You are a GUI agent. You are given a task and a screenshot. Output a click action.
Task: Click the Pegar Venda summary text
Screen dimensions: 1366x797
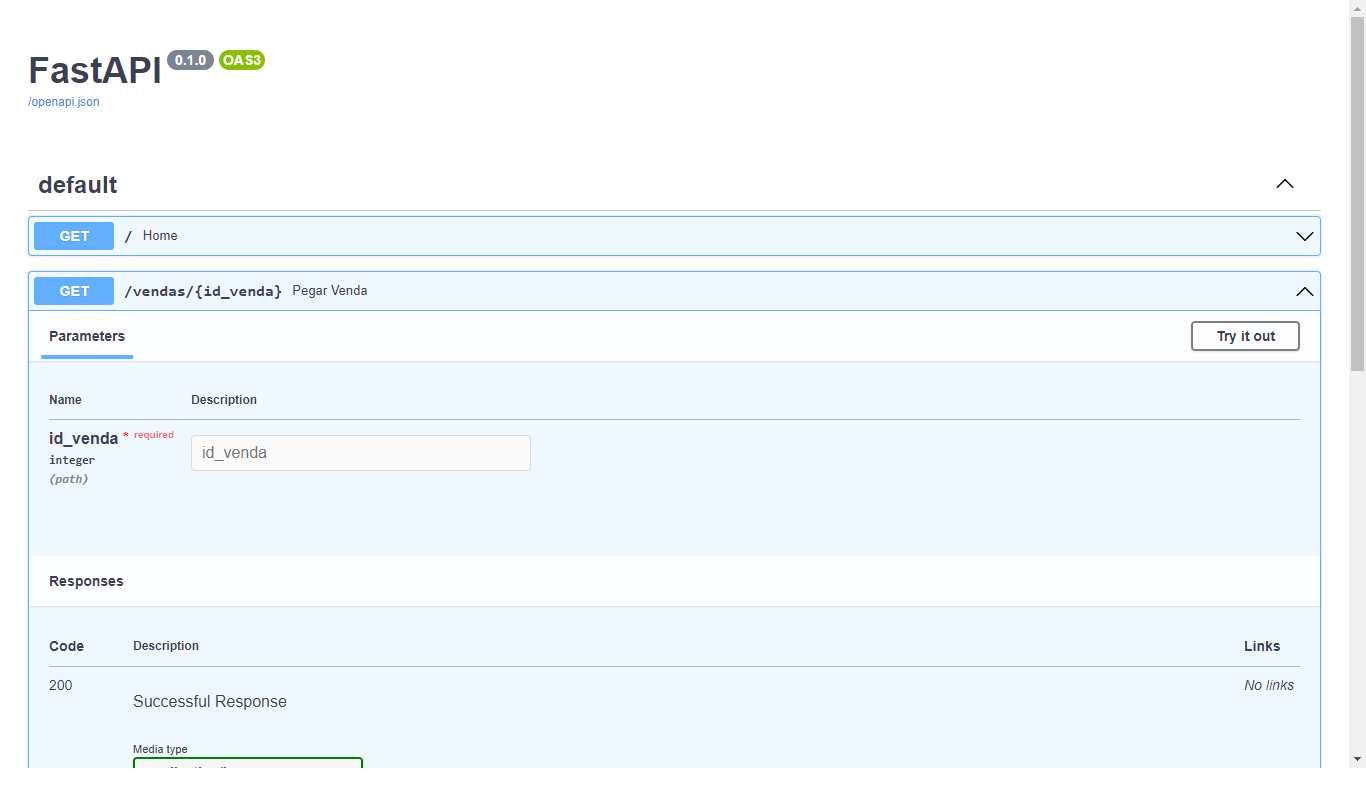click(x=330, y=291)
